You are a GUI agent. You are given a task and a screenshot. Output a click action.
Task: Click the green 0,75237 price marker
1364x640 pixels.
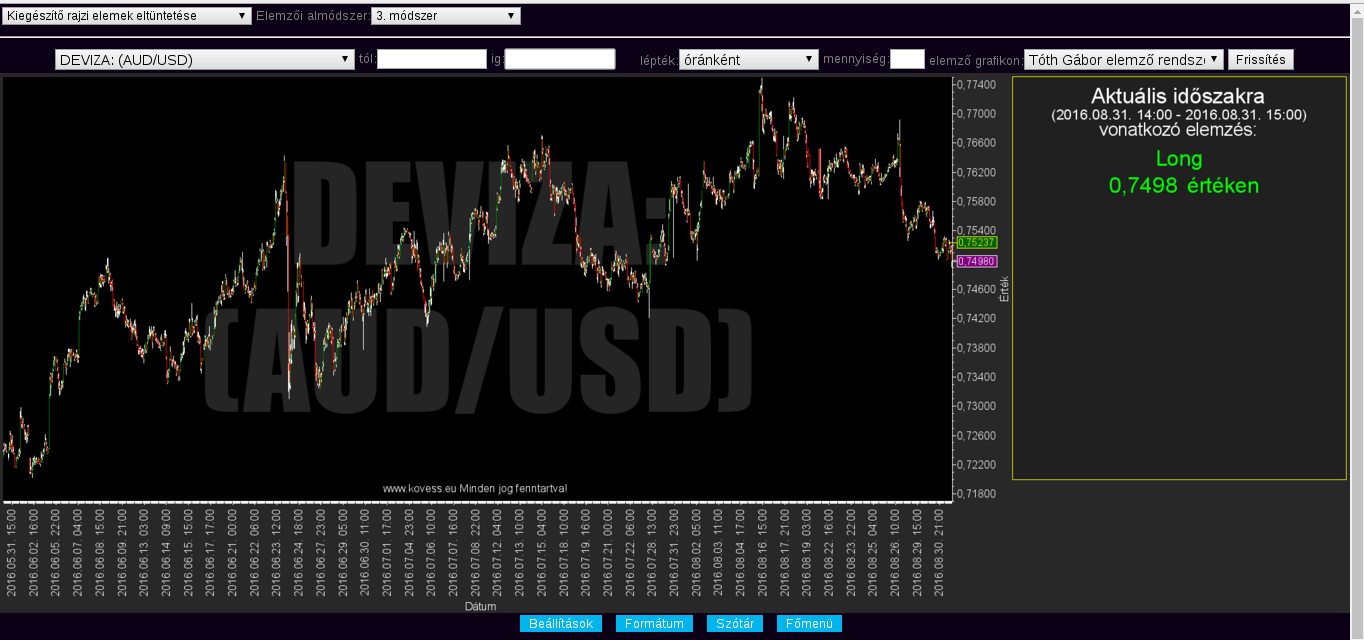[x=977, y=243]
